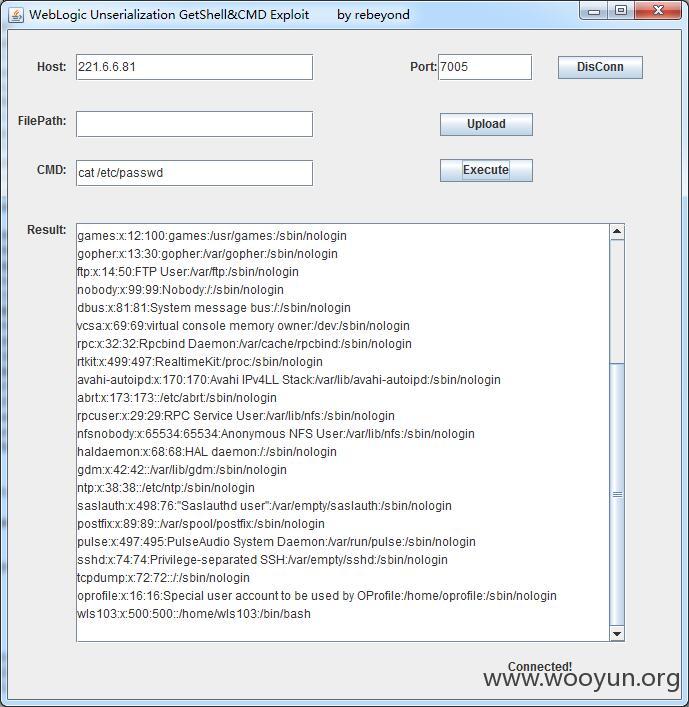Select the rpcuser:x:29:29 RPC Service User line
Viewport: 689px width, 707px height.
click(x=236, y=416)
